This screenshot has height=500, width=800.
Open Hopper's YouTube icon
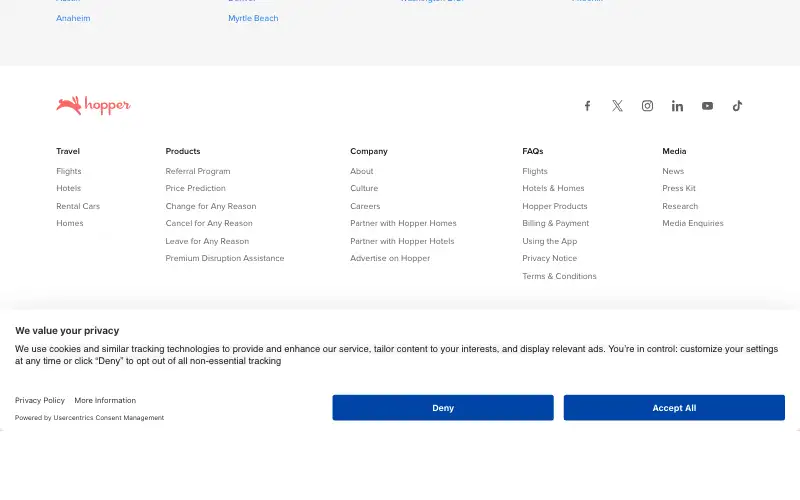(x=707, y=106)
